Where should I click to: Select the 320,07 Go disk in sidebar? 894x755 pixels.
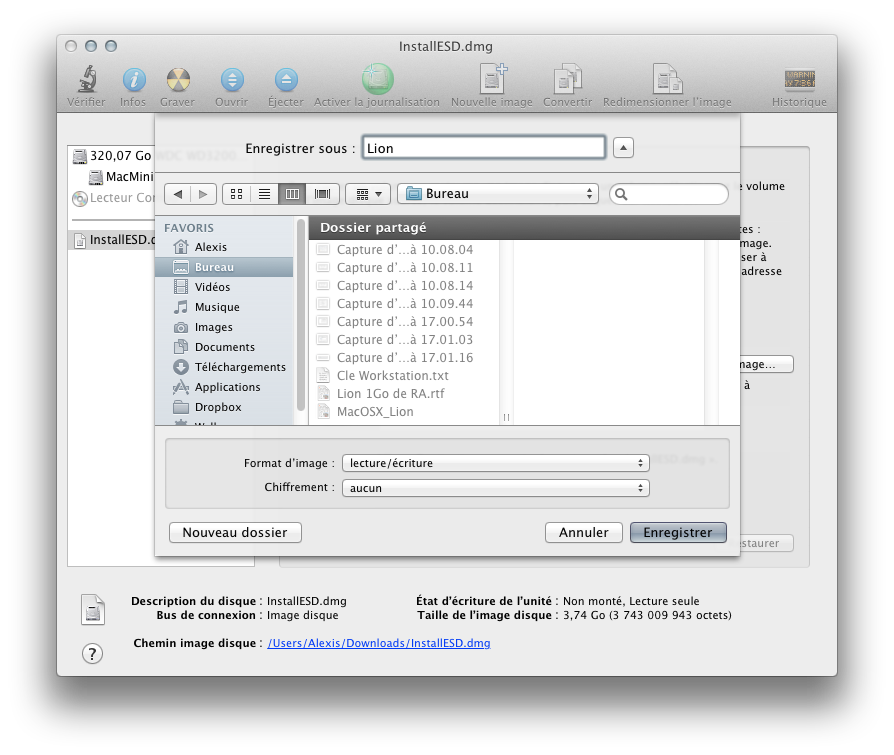112,156
